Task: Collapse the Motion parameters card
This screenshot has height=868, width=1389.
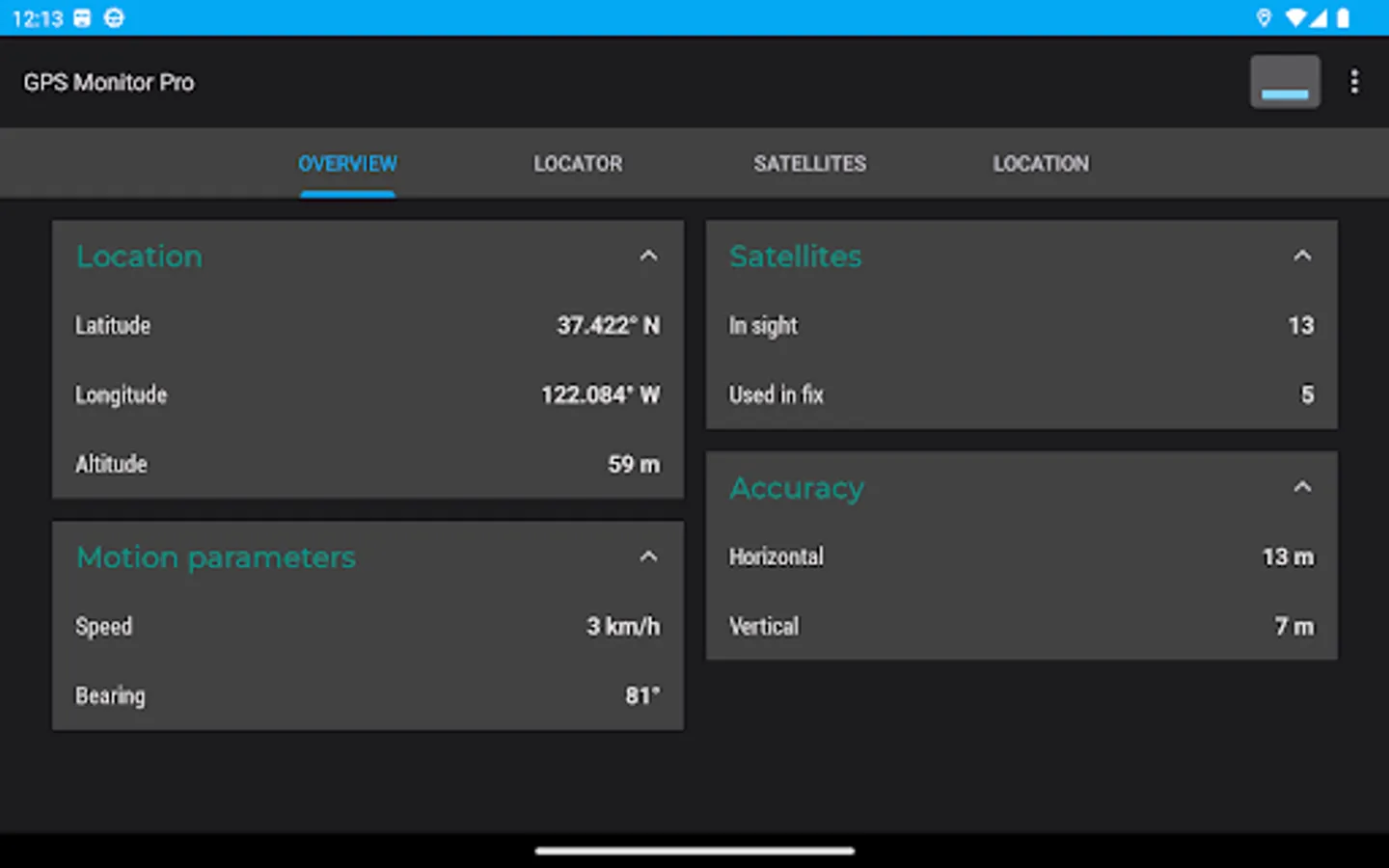Action: [x=648, y=557]
